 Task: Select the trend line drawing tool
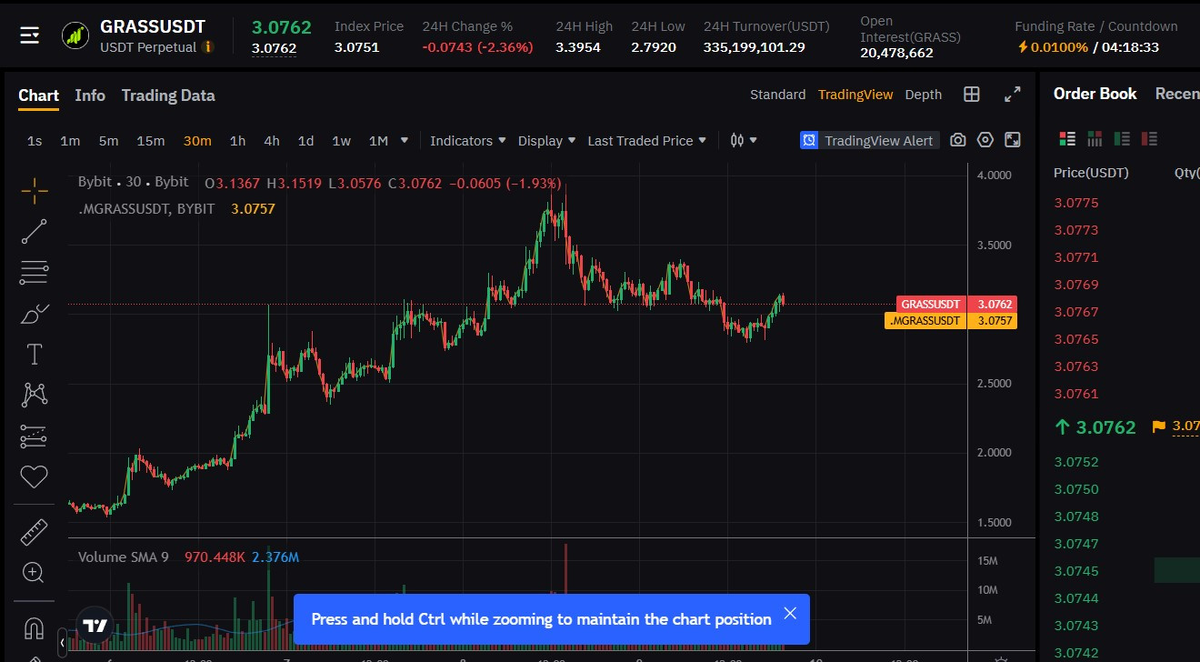pyautogui.click(x=34, y=231)
